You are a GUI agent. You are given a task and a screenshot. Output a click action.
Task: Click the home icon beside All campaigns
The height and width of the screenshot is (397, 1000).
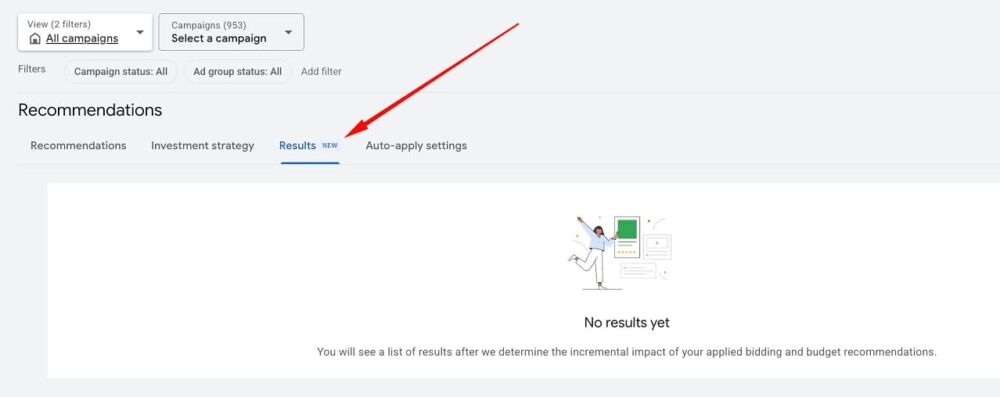point(35,39)
